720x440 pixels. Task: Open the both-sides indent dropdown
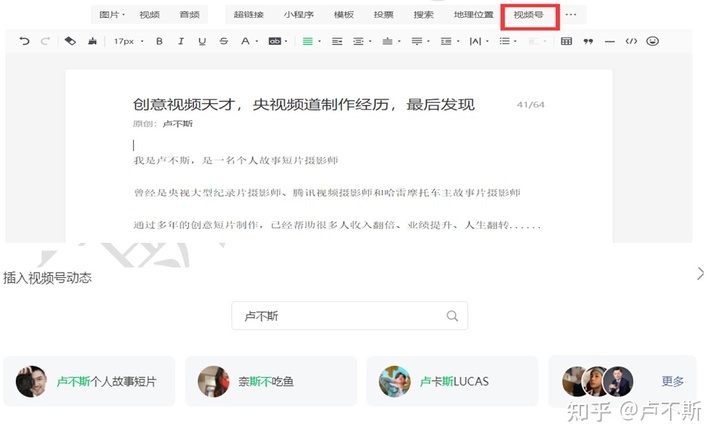(x=361, y=41)
